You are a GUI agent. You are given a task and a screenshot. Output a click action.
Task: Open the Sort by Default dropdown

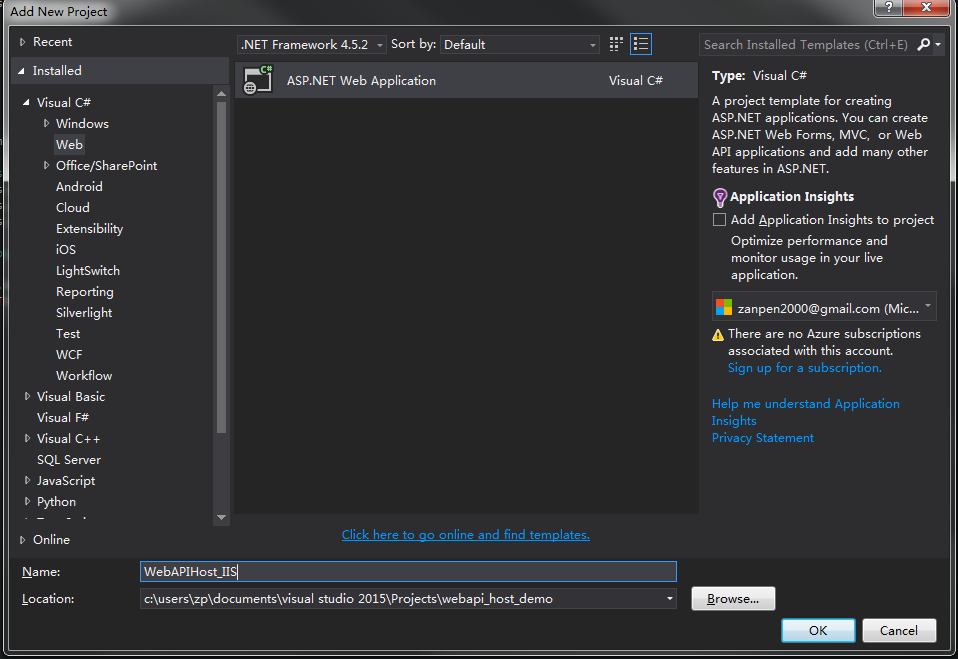(x=519, y=45)
